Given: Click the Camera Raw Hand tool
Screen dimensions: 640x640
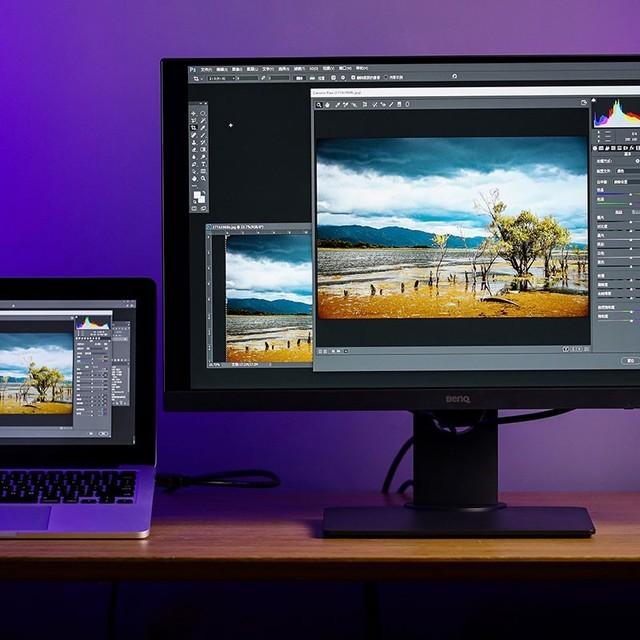Looking at the screenshot, I should click(x=327, y=105).
